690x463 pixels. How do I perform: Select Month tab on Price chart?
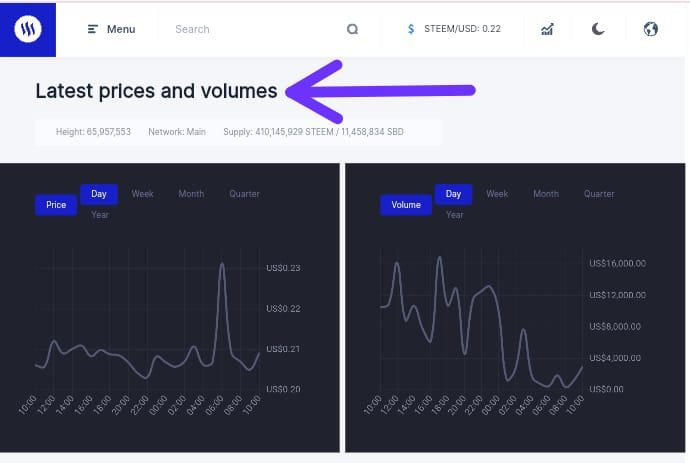[191, 194]
